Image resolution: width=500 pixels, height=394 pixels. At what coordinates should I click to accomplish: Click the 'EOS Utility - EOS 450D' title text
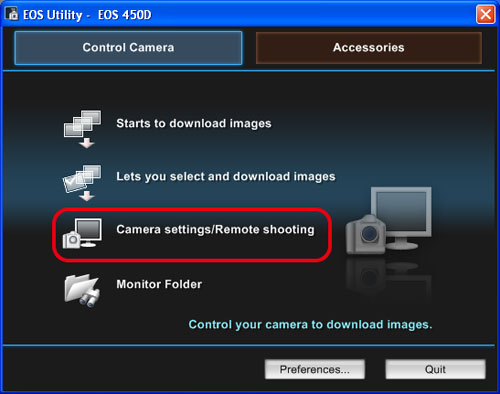click(x=87, y=15)
